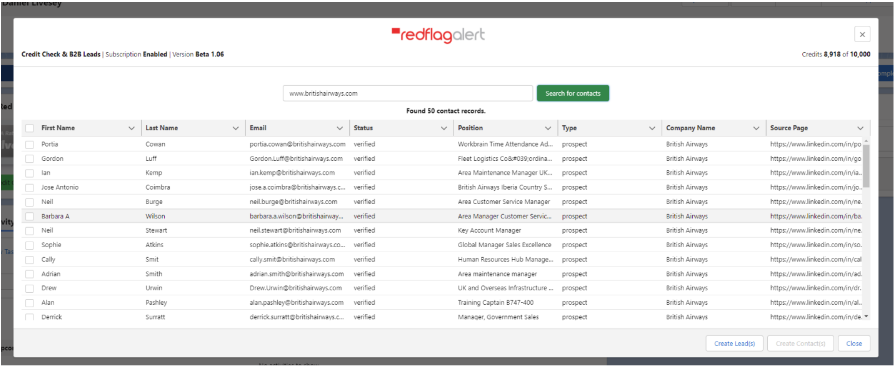Click the Create Contact(s) button
895x372 pixels.
coord(800,343)
